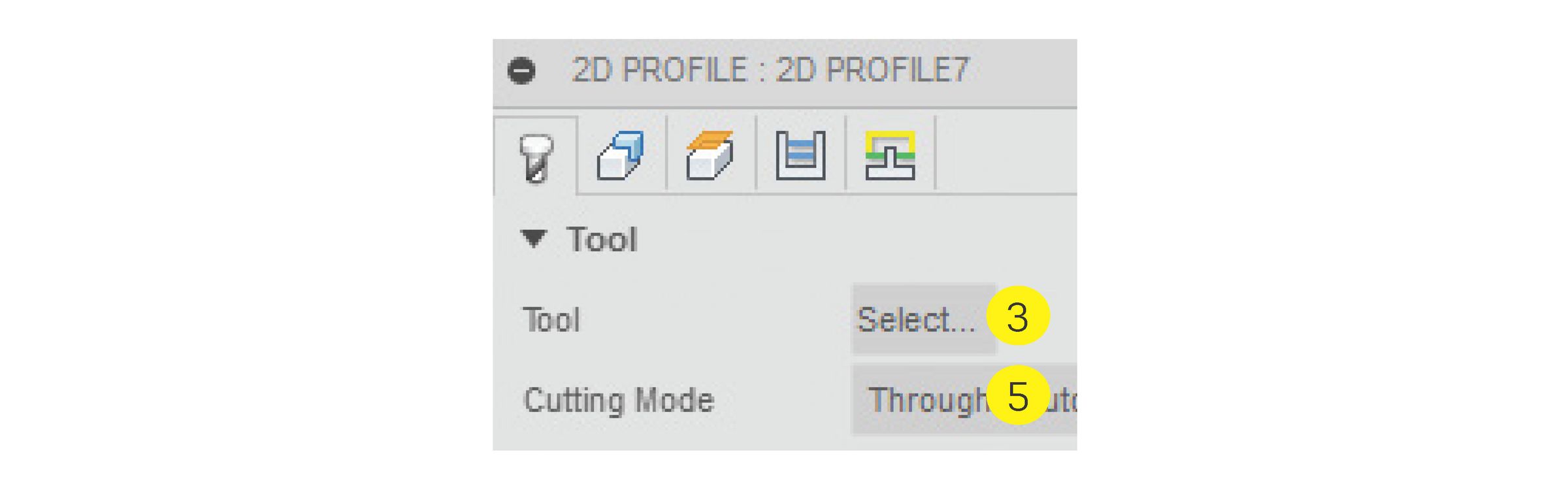This screenshot has height=490, width=1568.
Task: Collapse the Tool section triangle
Action: point(534,238)
